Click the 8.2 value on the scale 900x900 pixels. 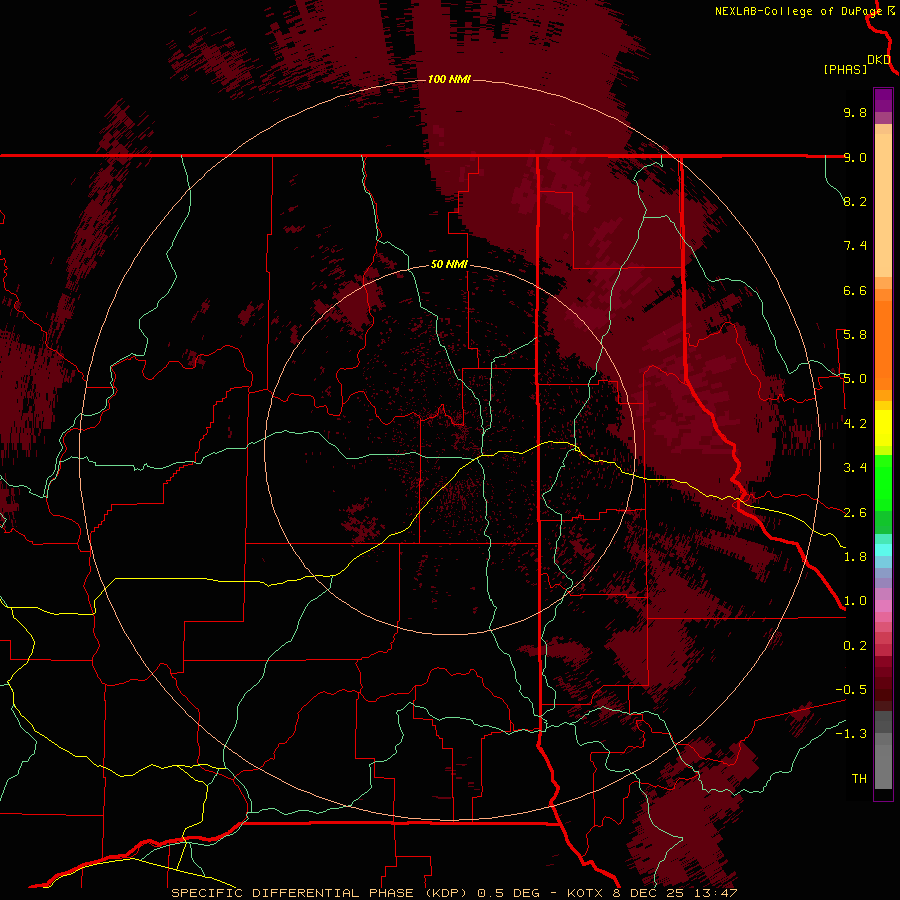coord(855,201)
